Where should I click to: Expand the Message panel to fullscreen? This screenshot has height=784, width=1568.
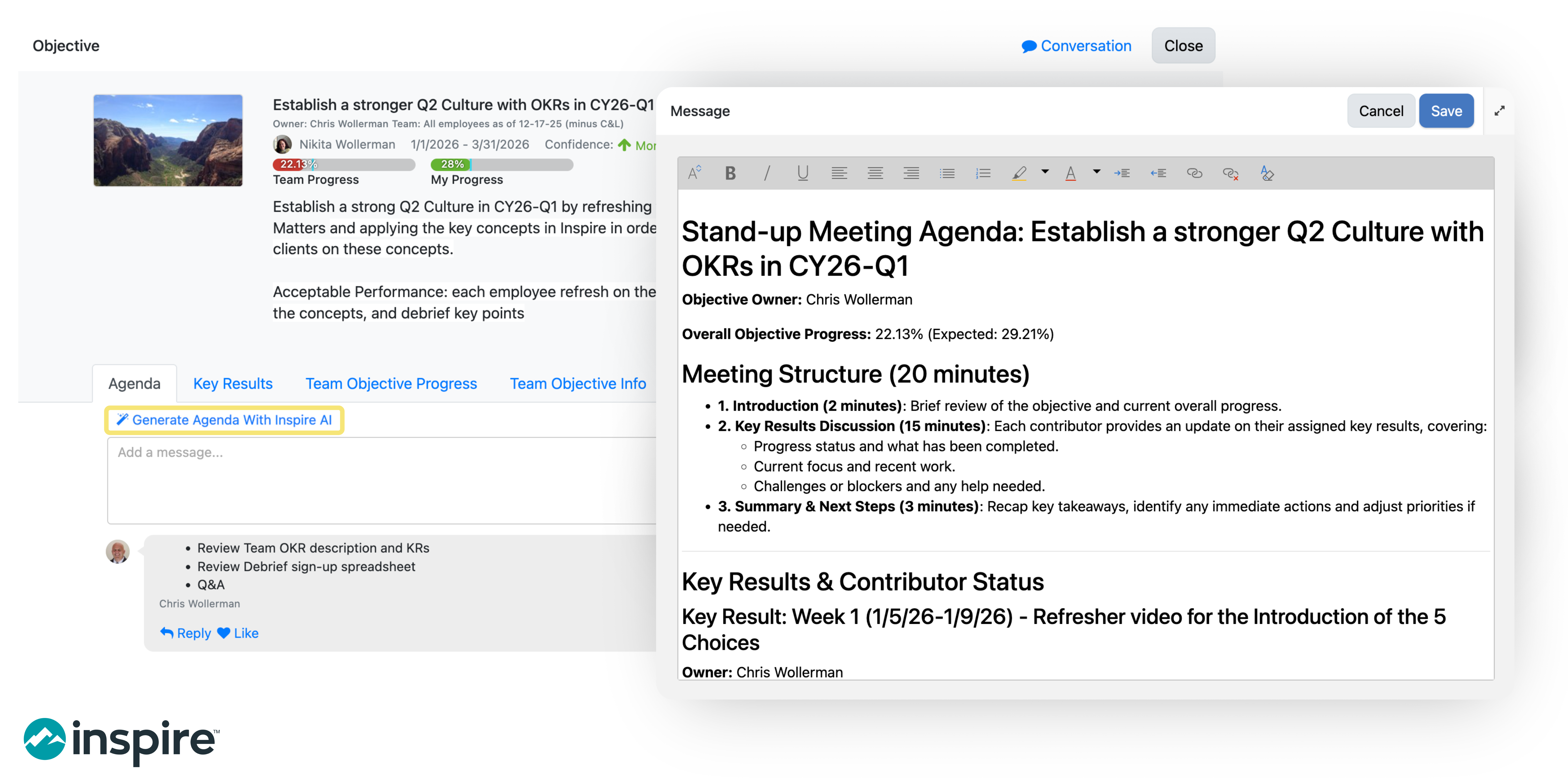coord(1499,111)
